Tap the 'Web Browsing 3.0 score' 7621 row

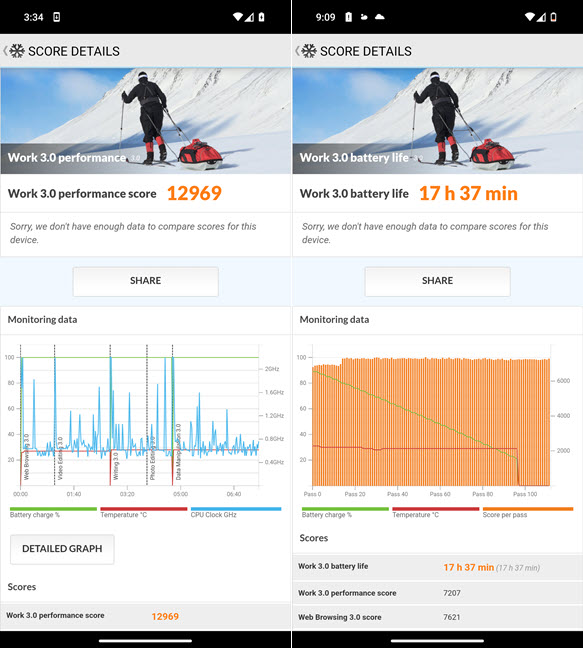pyautogui.click(x=438, y=617)
